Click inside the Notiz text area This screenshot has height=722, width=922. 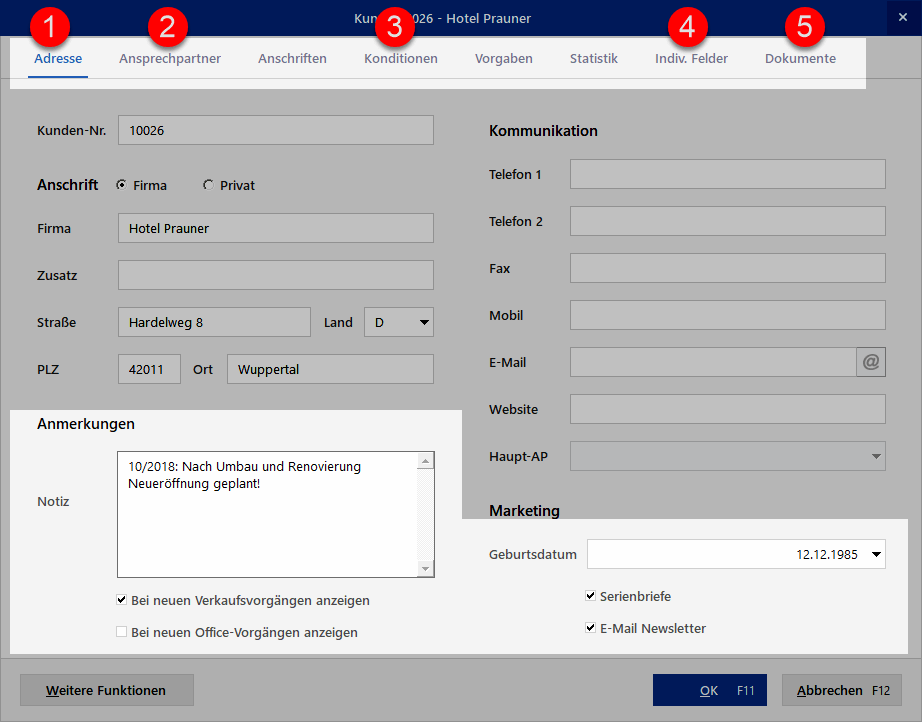[268, 514]
